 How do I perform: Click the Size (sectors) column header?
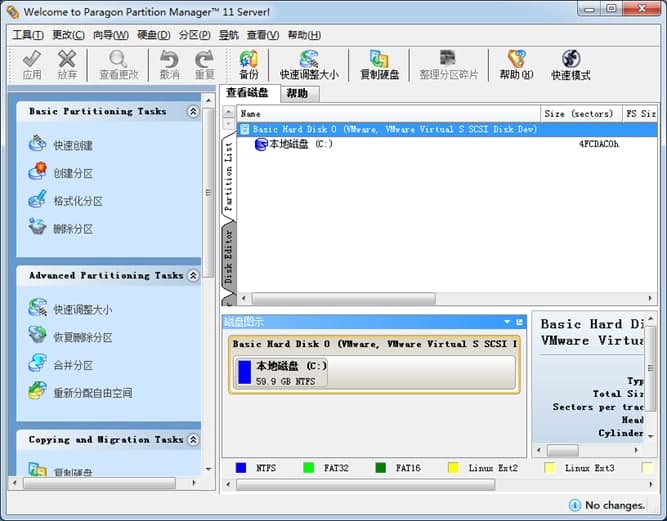581,114
